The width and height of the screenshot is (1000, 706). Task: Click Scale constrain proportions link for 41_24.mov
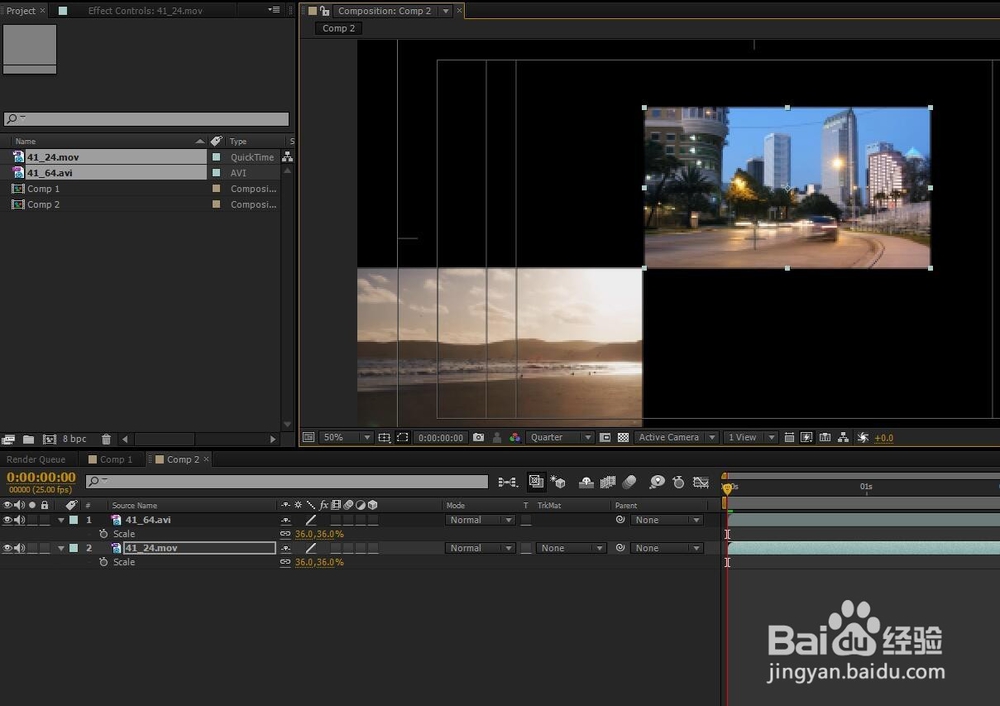pyautogui.click(x=285, y=562)
